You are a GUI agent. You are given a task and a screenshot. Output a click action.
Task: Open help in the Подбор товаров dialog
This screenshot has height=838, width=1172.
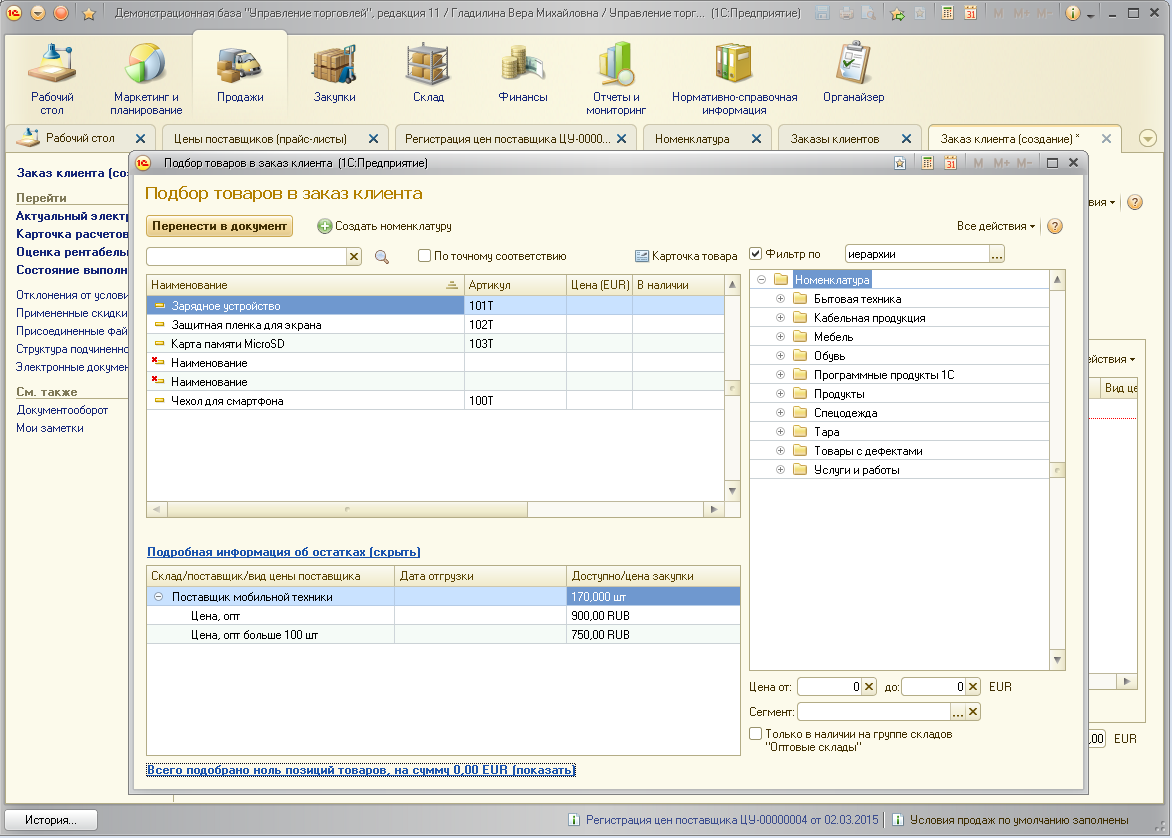(1055, 226)
